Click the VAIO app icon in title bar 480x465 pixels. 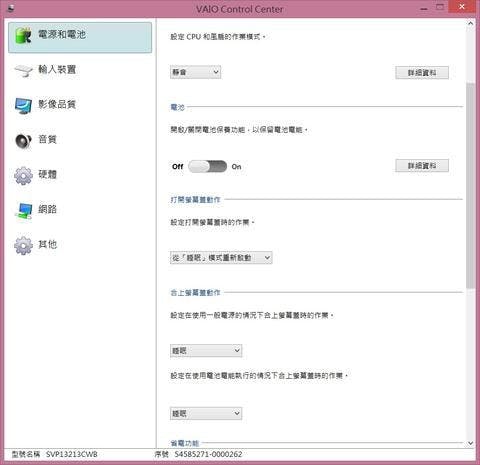click(x=11, y=8)
